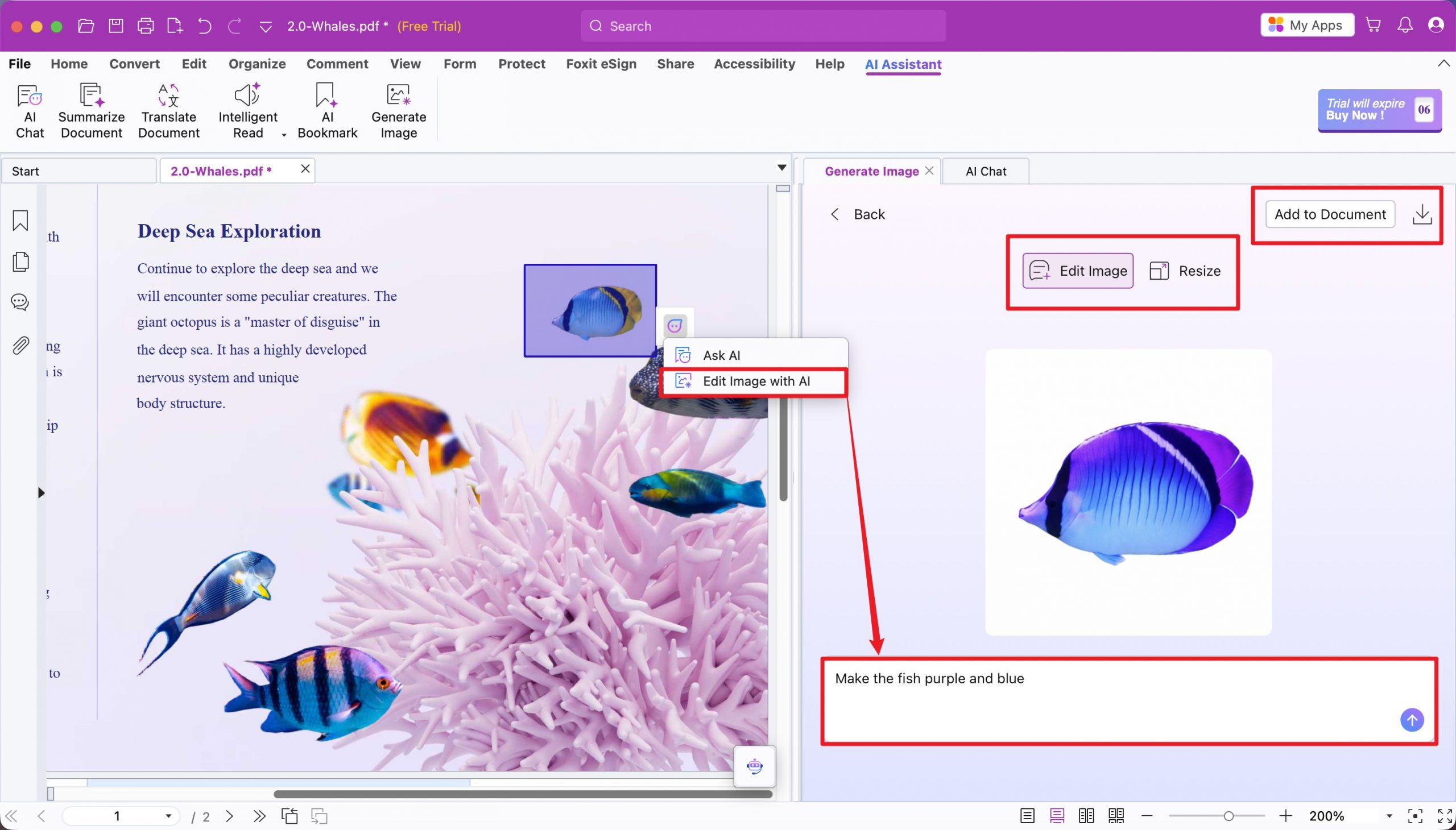Adjust the zoom slider handle

click(1228, 816)
